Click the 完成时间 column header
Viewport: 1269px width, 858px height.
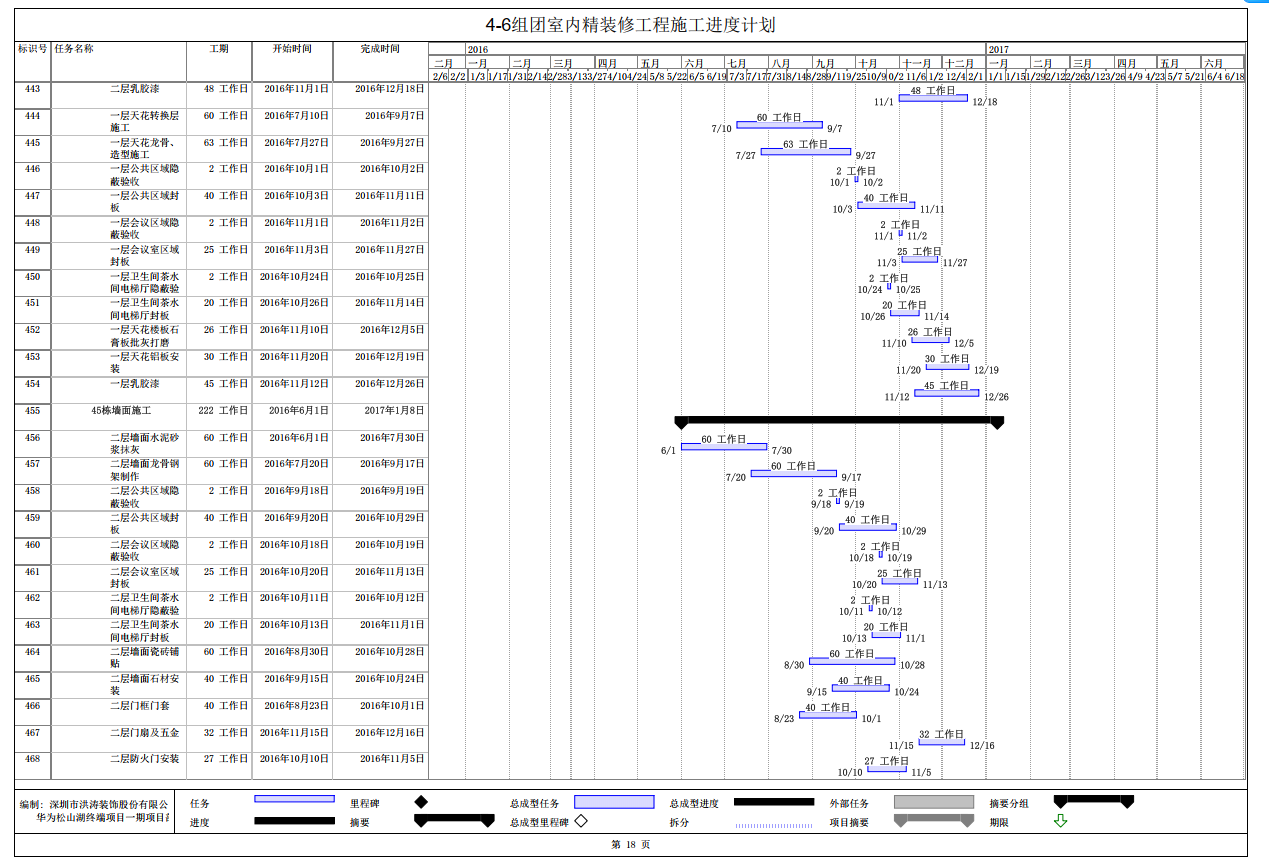380,49
